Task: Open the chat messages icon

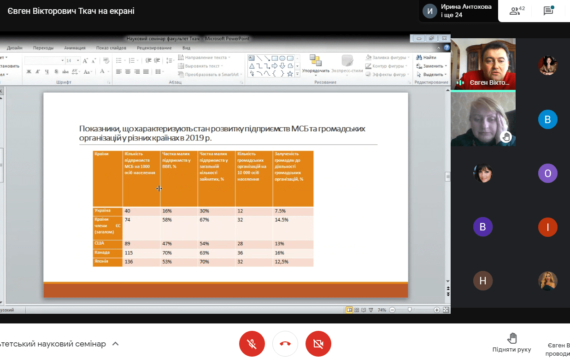Action: pos(548,11)
